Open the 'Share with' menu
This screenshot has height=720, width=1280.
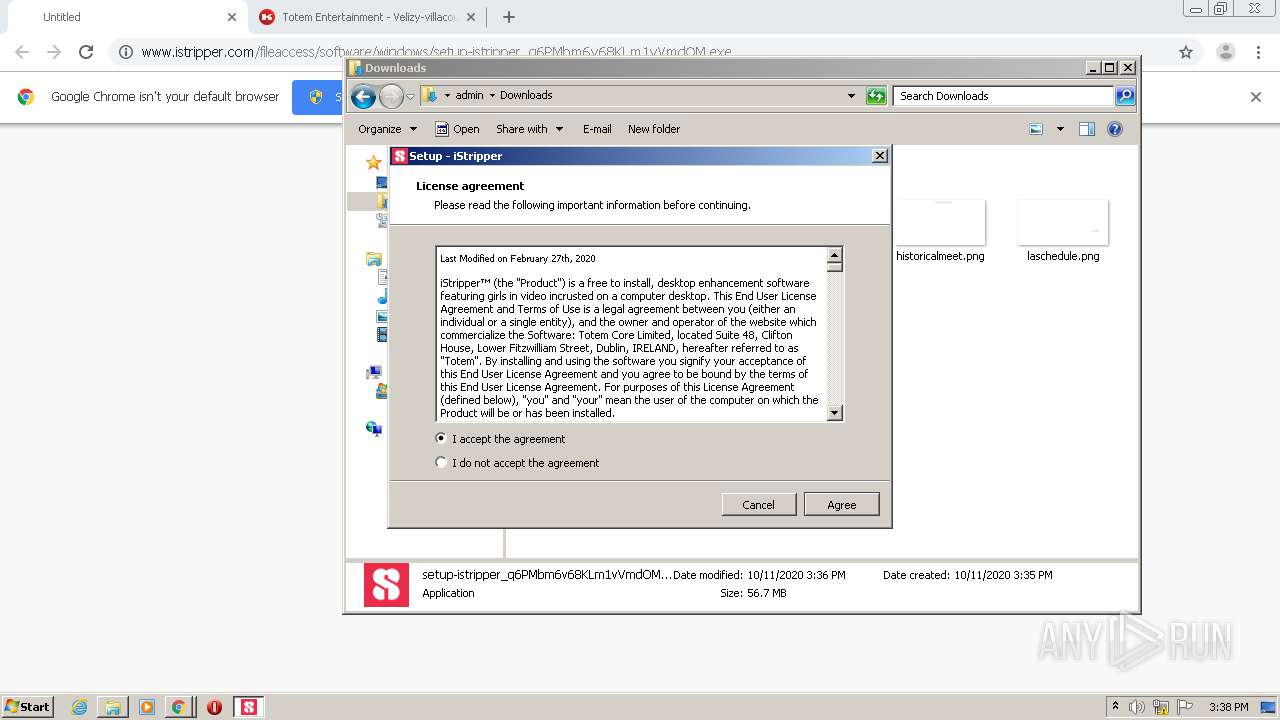click(529, 129)
